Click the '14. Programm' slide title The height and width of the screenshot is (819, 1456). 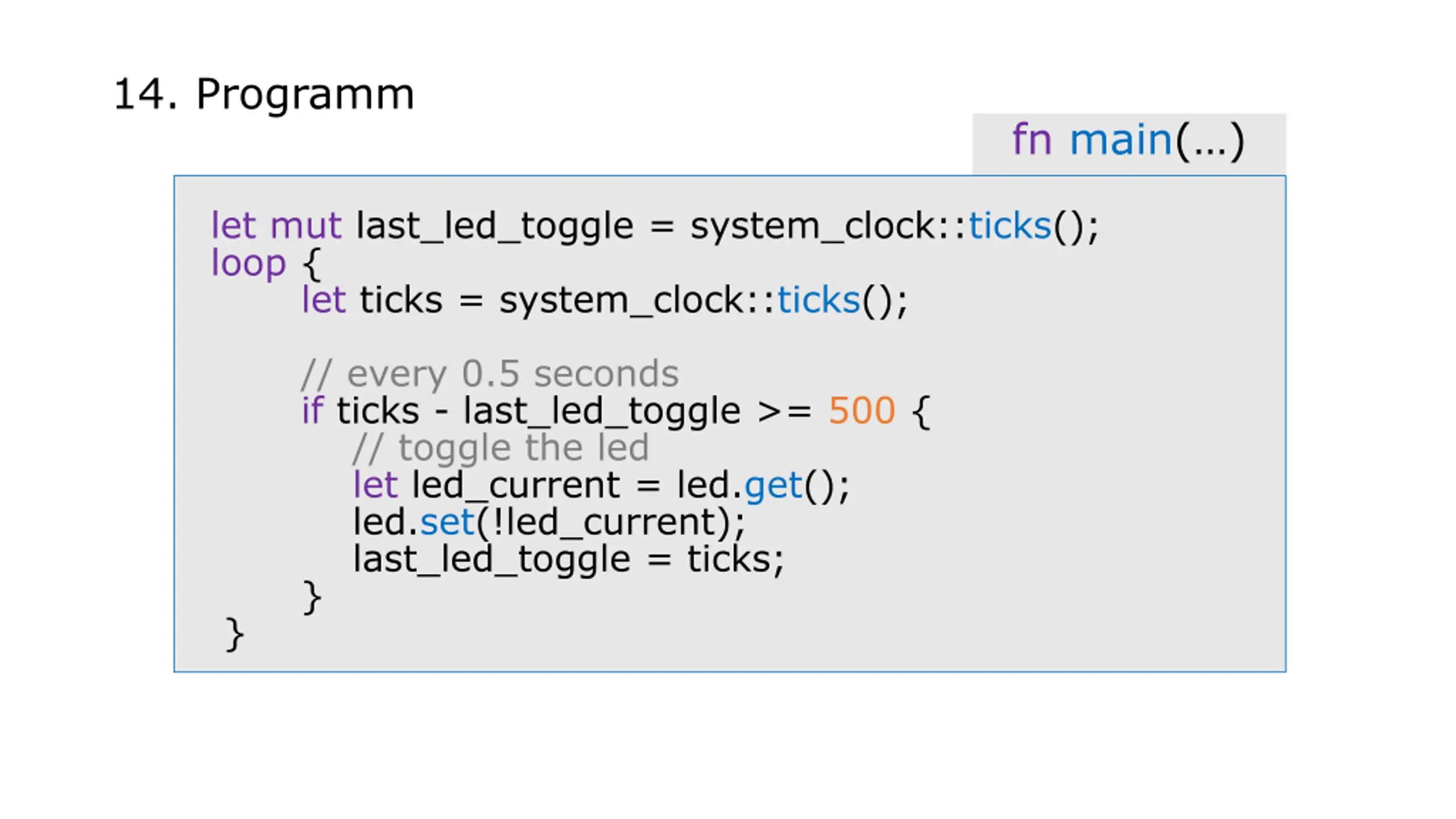pyautogui.click(x=263, y=94)
